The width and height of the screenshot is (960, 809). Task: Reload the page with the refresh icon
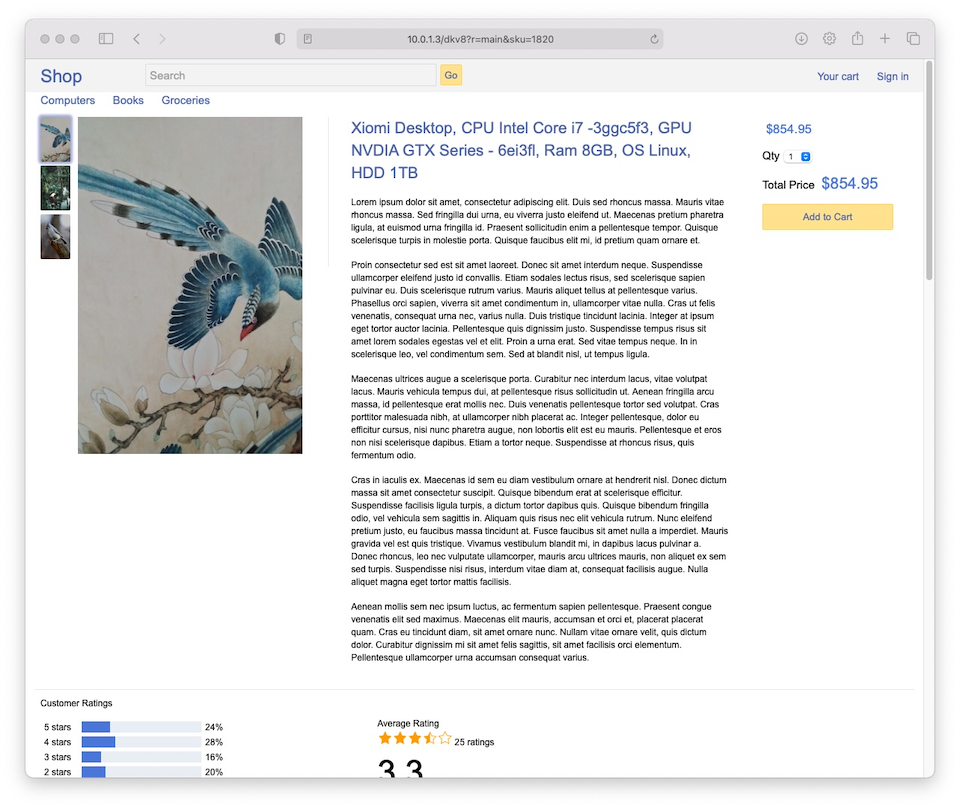654,40
